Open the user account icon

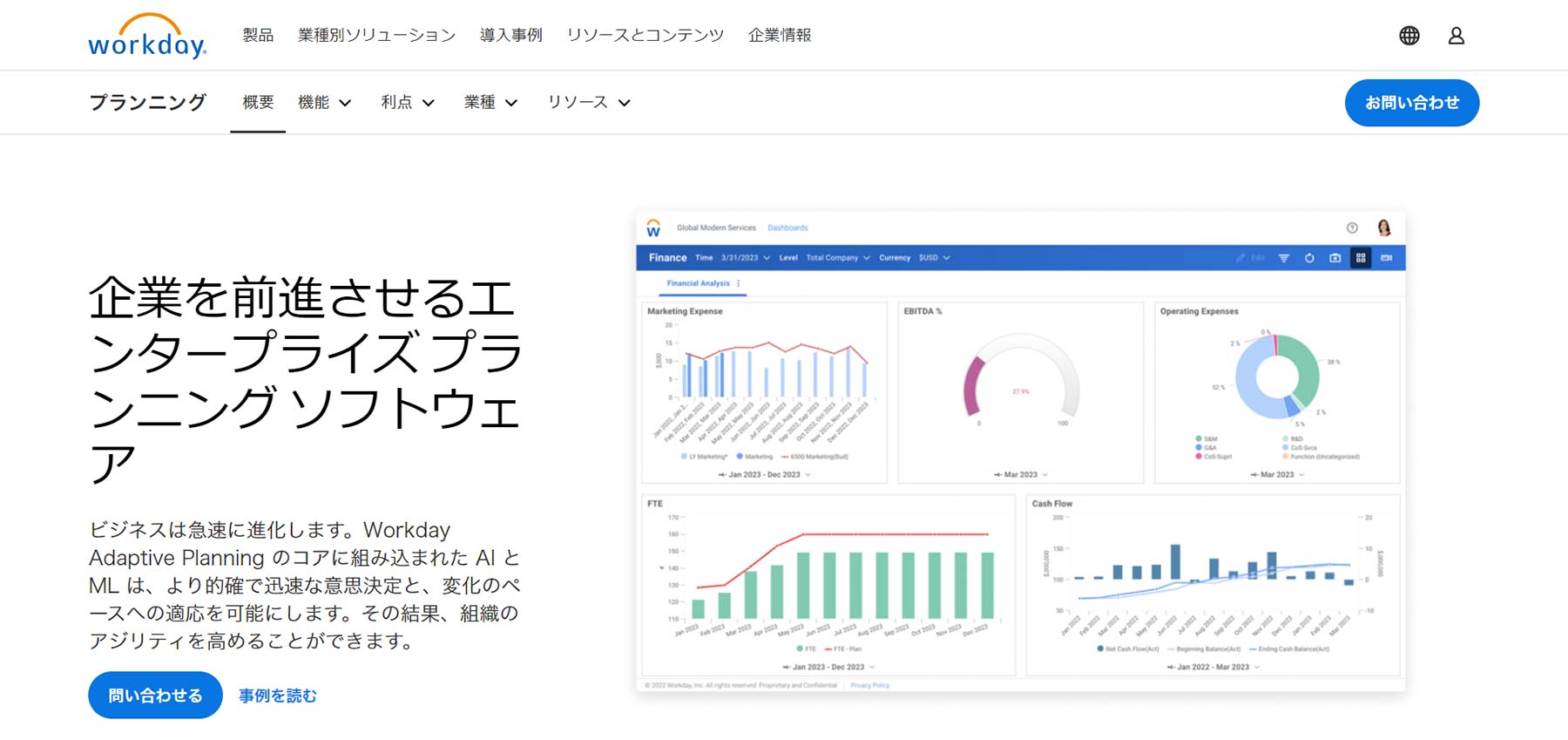point(1456,36)
